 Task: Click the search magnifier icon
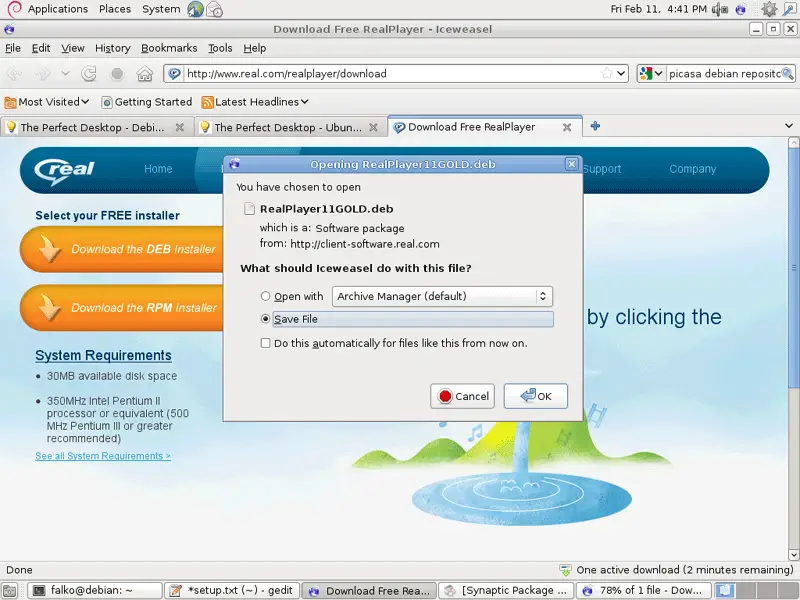787,73
